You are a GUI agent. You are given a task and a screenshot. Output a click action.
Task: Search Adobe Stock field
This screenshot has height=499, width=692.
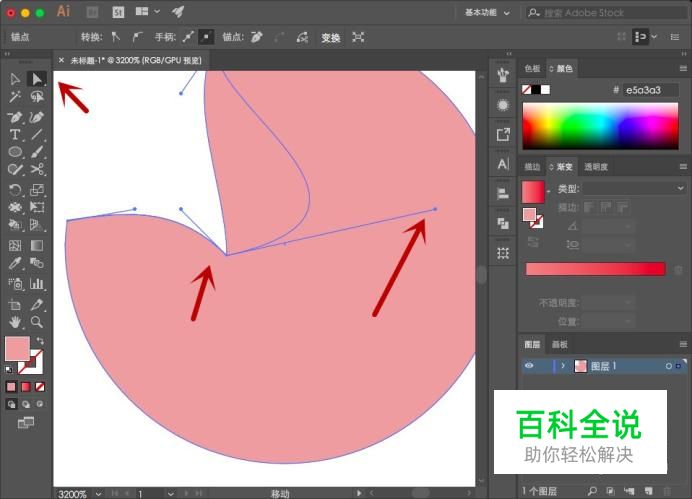click(x=607, y=13)
